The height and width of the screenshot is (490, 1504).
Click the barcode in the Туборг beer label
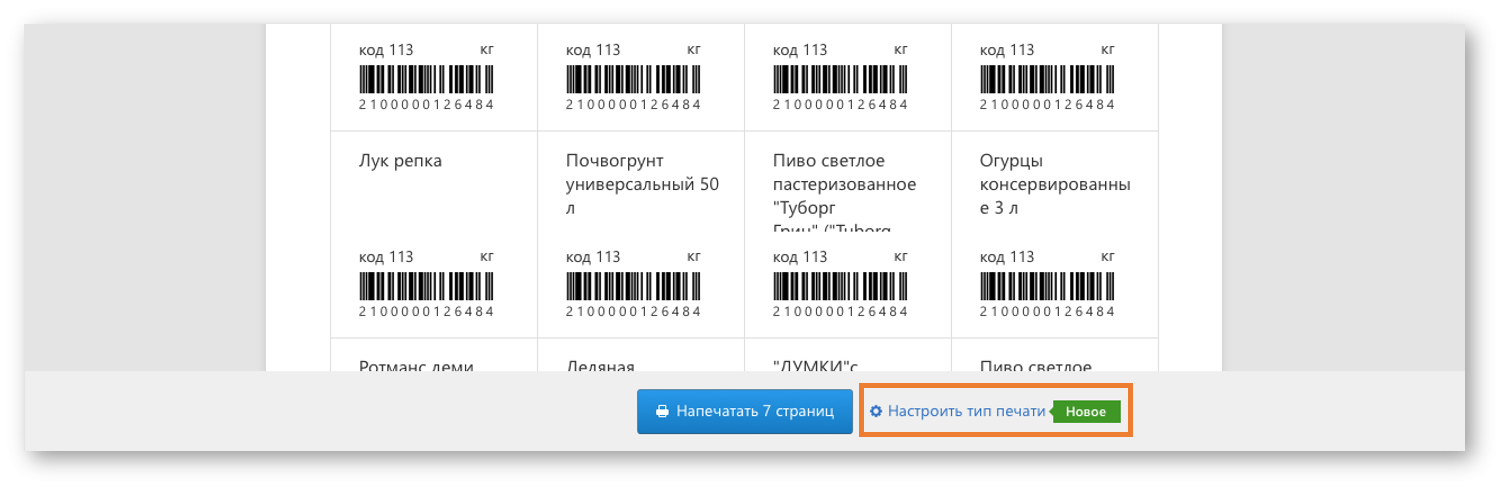pyautogui.click(x=840, y=287)
